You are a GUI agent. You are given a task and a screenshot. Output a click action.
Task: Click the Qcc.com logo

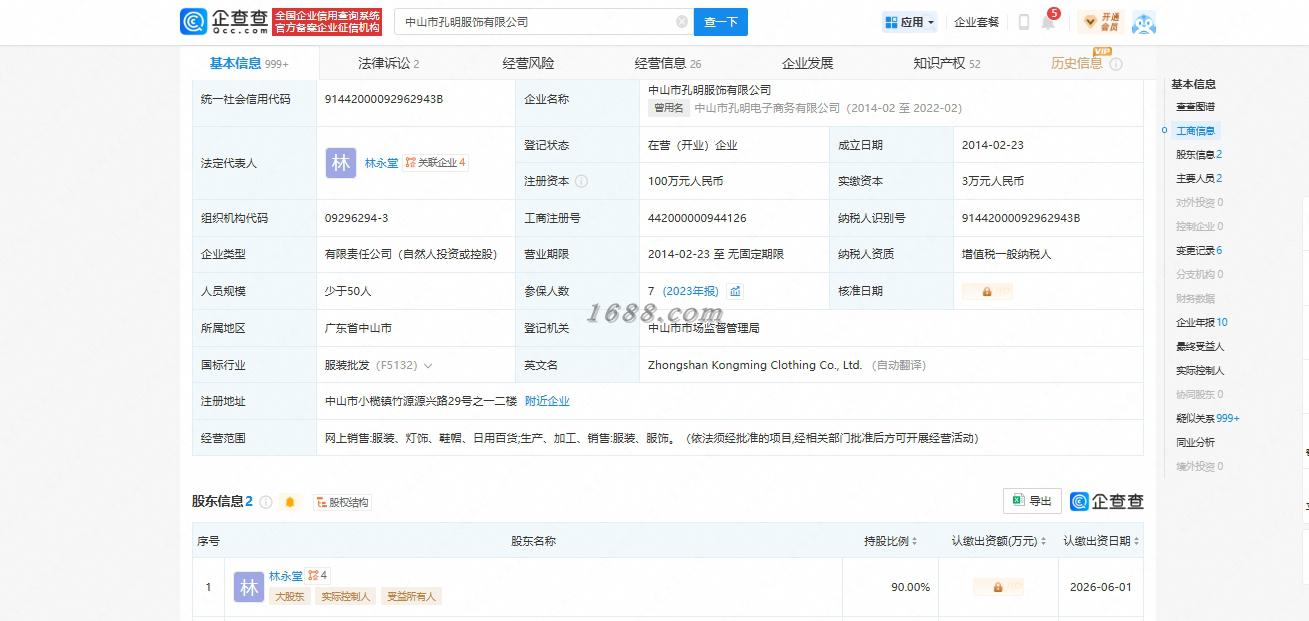coord(224,21)
